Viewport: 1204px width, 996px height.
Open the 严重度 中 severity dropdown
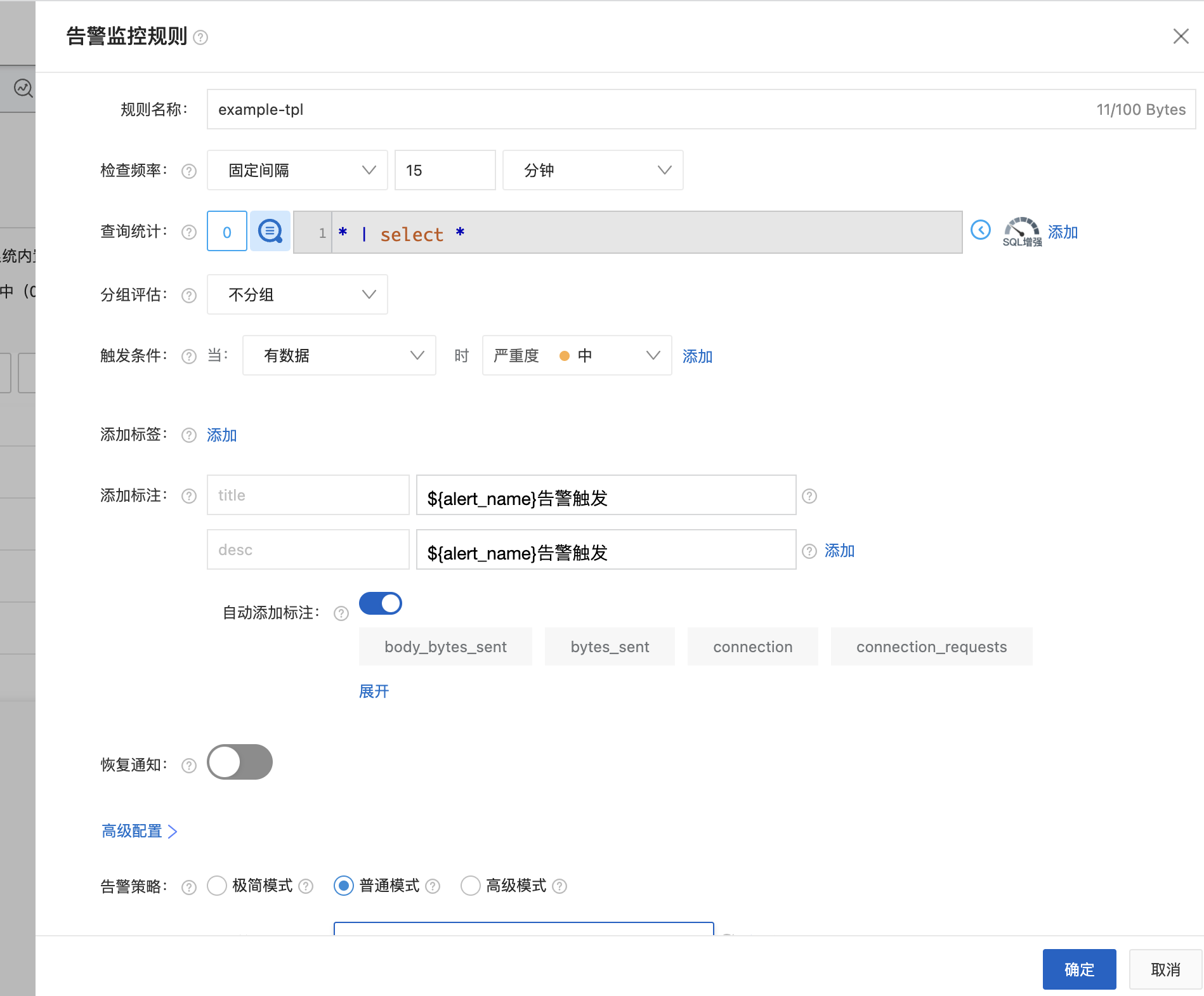tap(577, 355)
